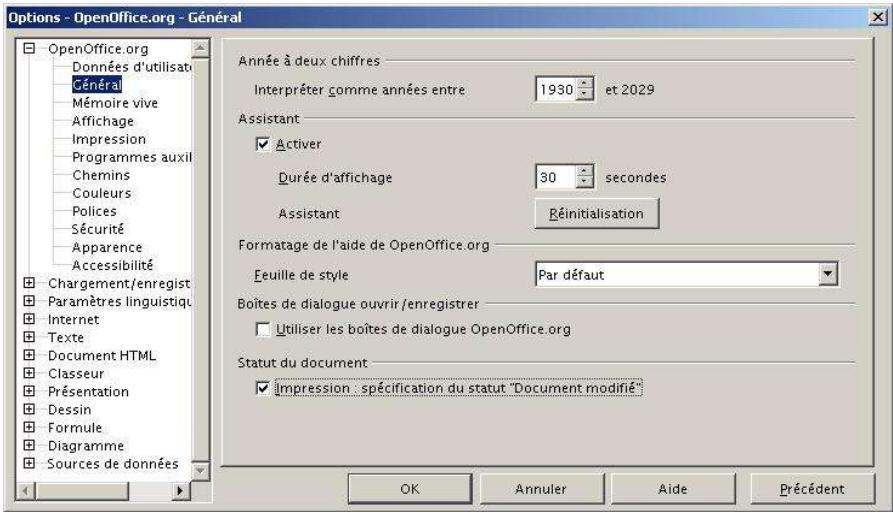Toggle the Activer assistant checkbox
Viewport: 893px width, 512px height.
[x=263, y=144]
